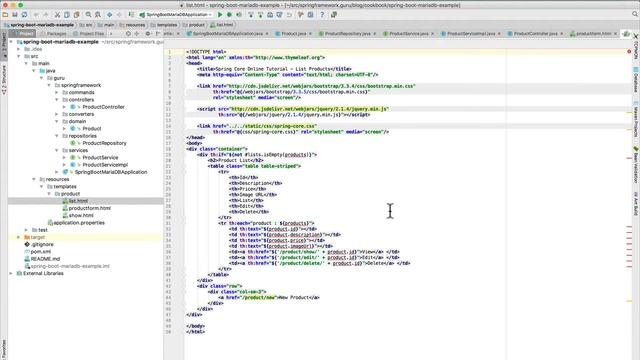Viewport: 640px width, 360px height.
Task: Collapse the springframework package
Action: click(49, 85)
